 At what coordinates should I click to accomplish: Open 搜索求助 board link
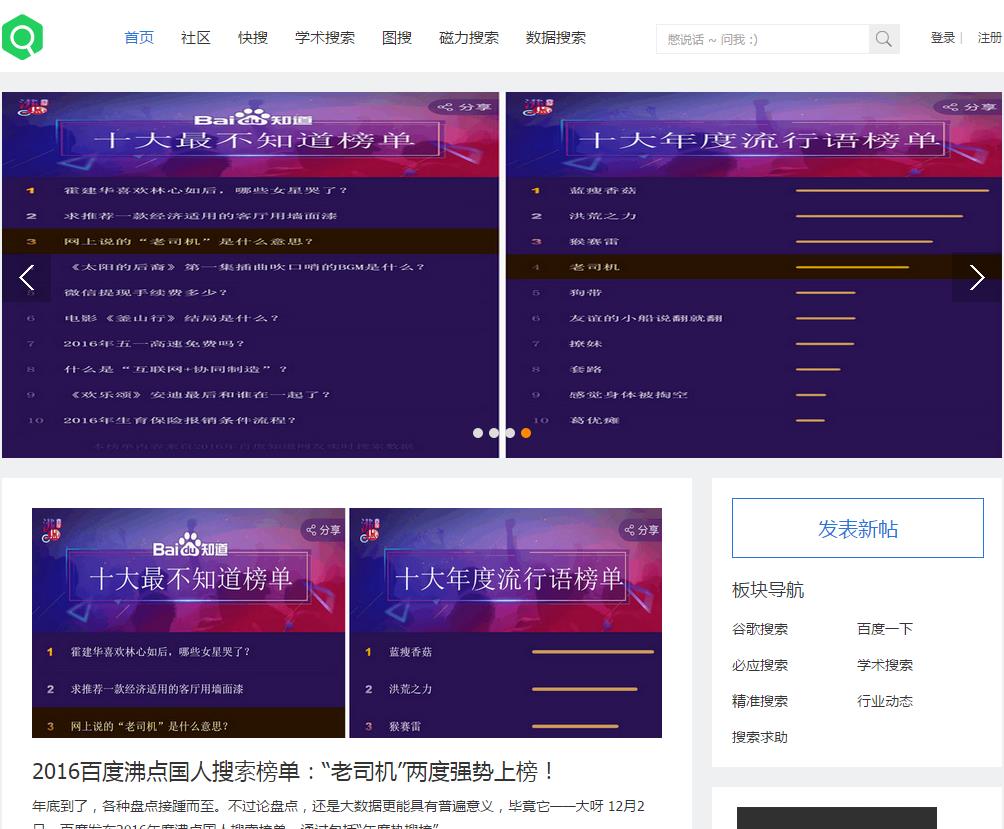click(x=760, y=737)
